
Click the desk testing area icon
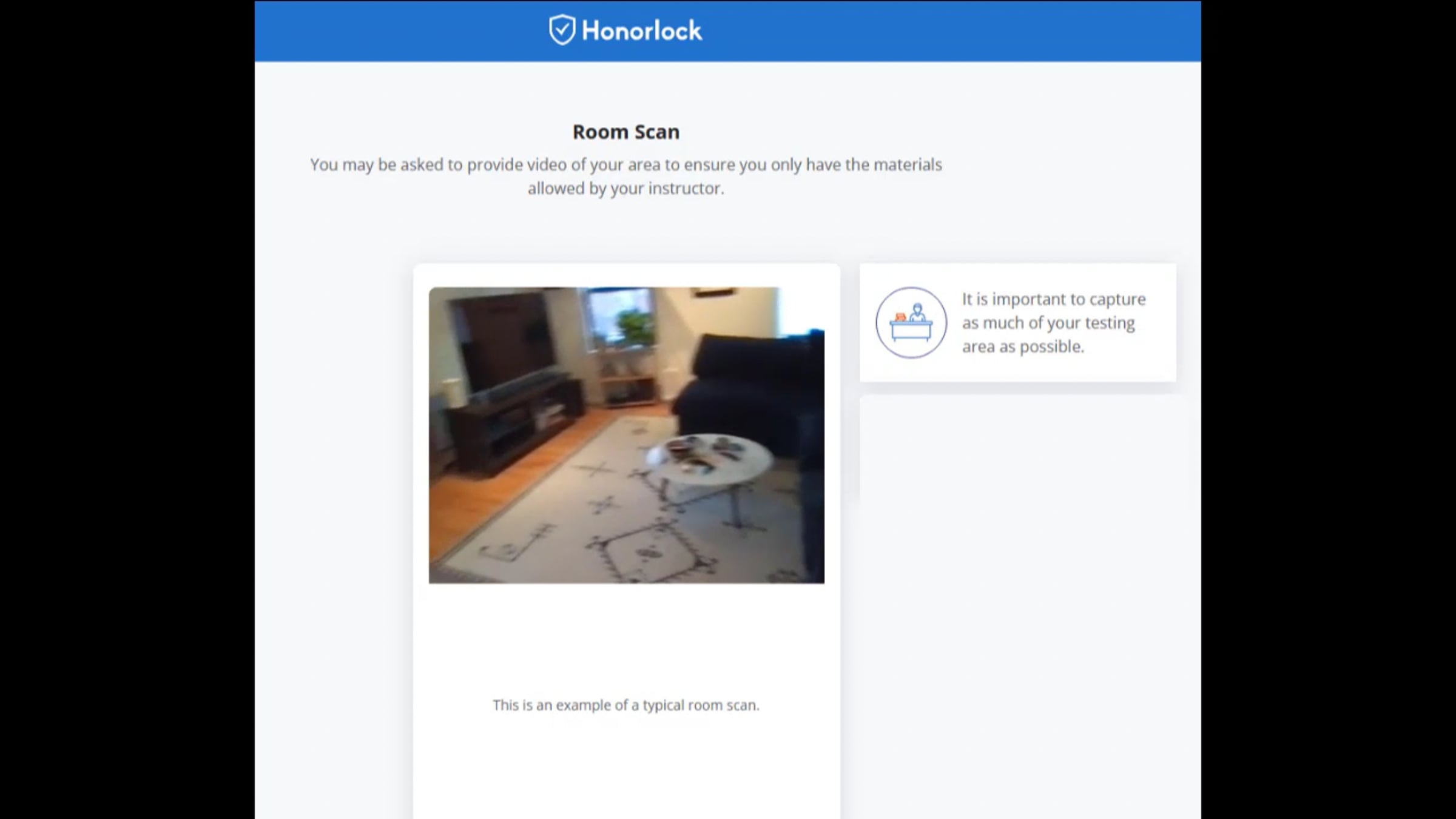(911, 323)
